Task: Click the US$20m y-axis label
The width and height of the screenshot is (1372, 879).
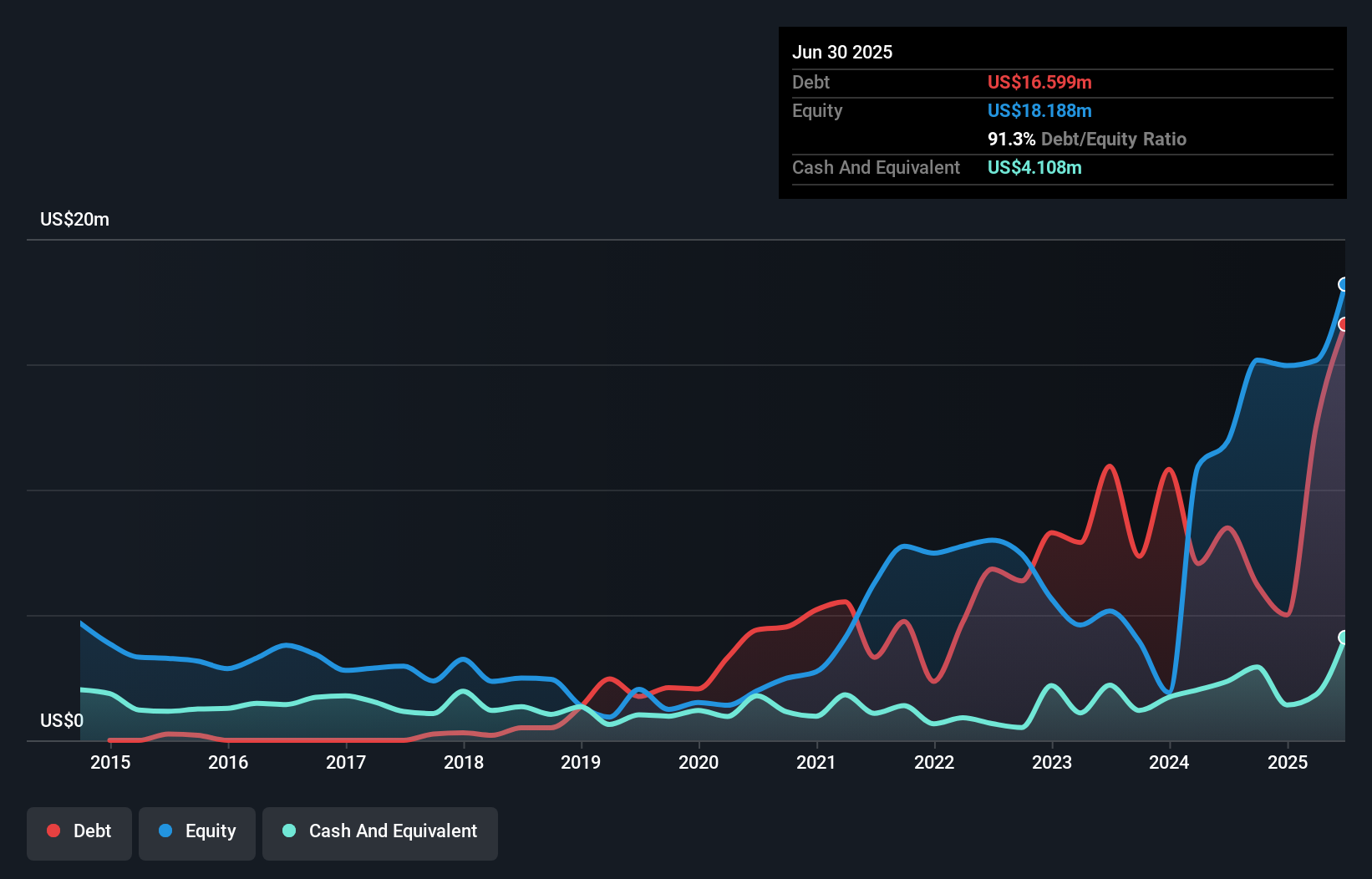Action: (74, 219)
